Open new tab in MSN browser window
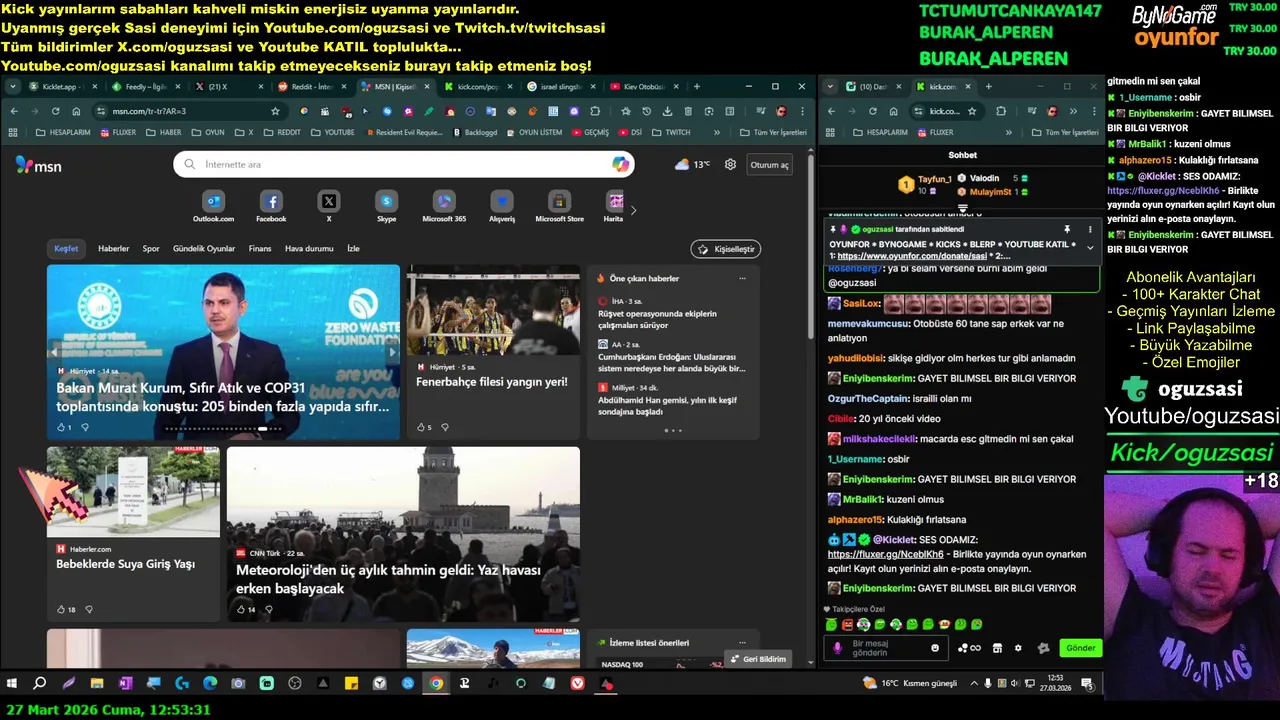 (697, 87)
